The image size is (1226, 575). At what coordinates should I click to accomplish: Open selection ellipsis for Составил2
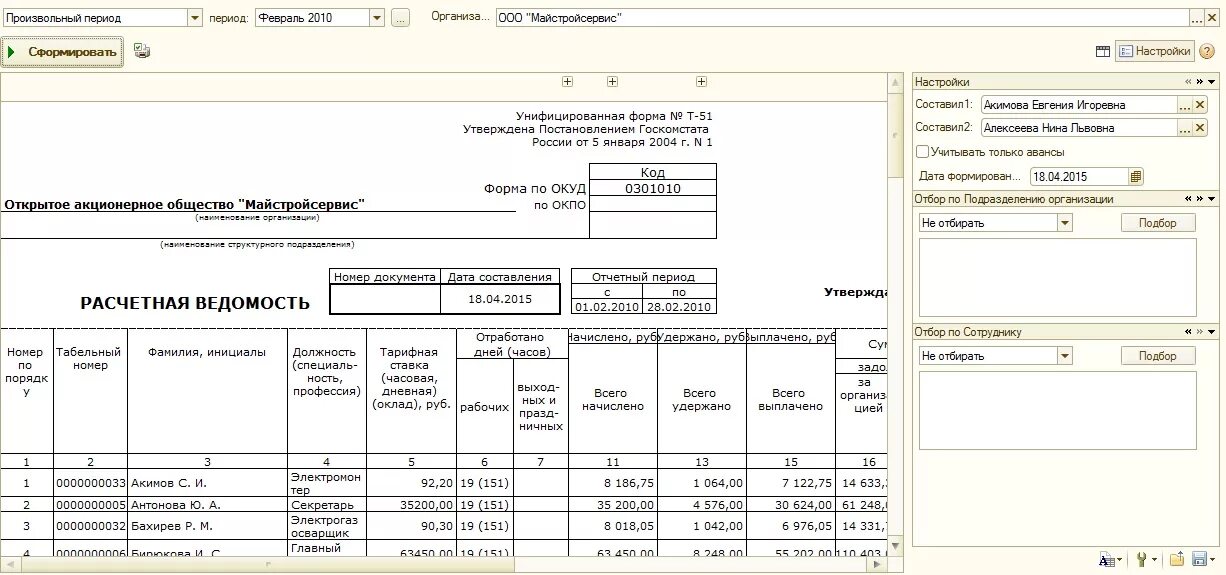1185,128
